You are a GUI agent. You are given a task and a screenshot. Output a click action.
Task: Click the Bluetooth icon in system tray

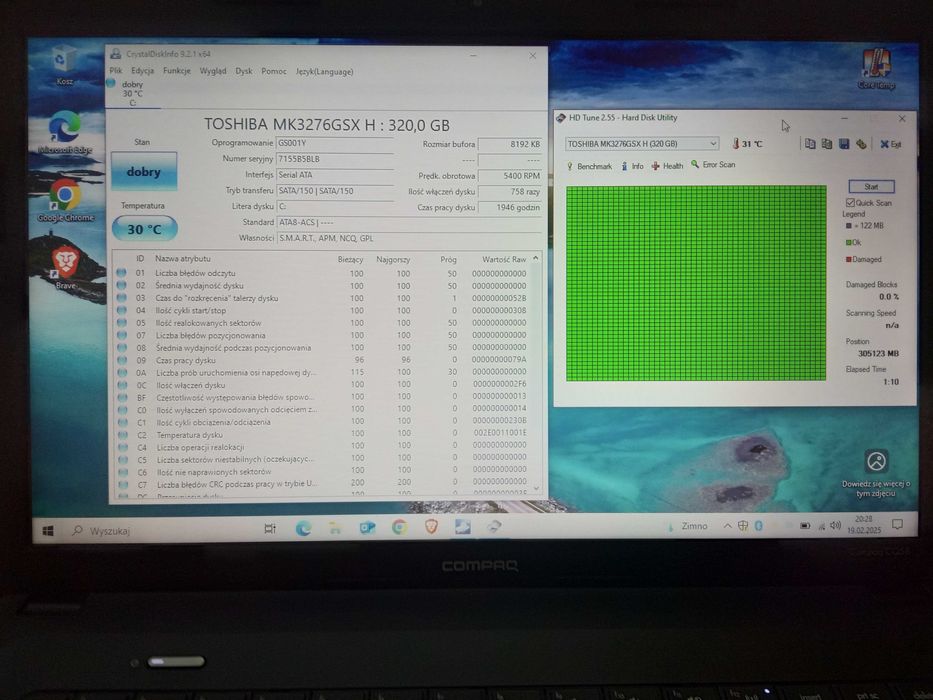click(x=759, y=526)
